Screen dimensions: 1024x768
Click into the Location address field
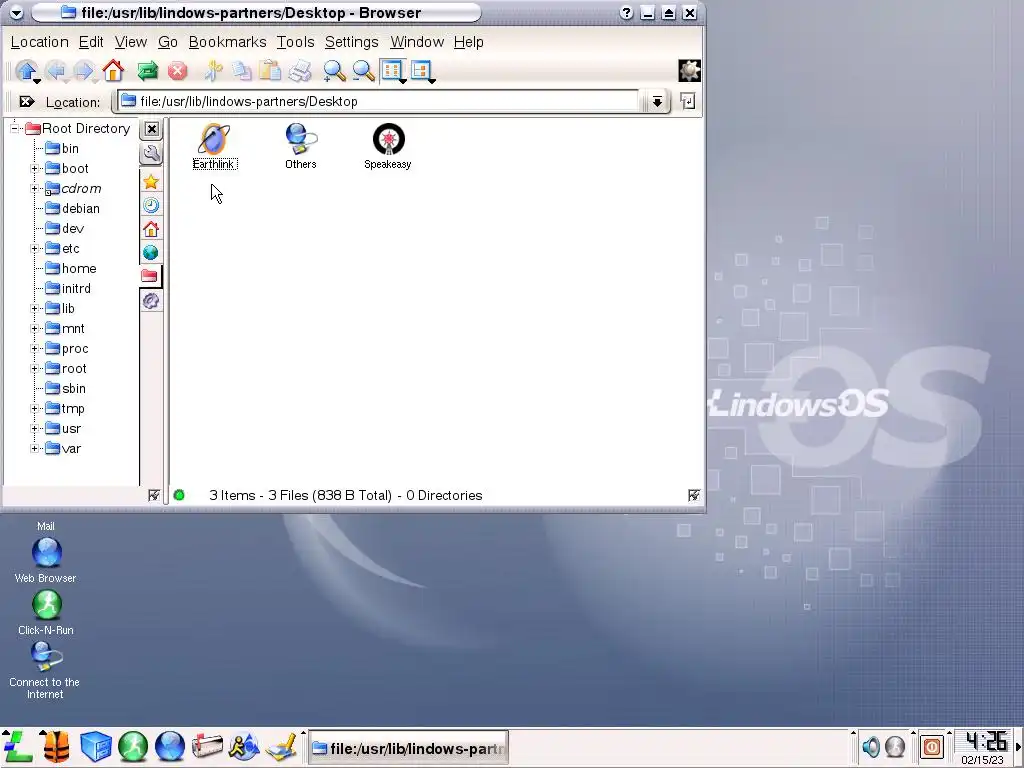click(x=379, y=101)
